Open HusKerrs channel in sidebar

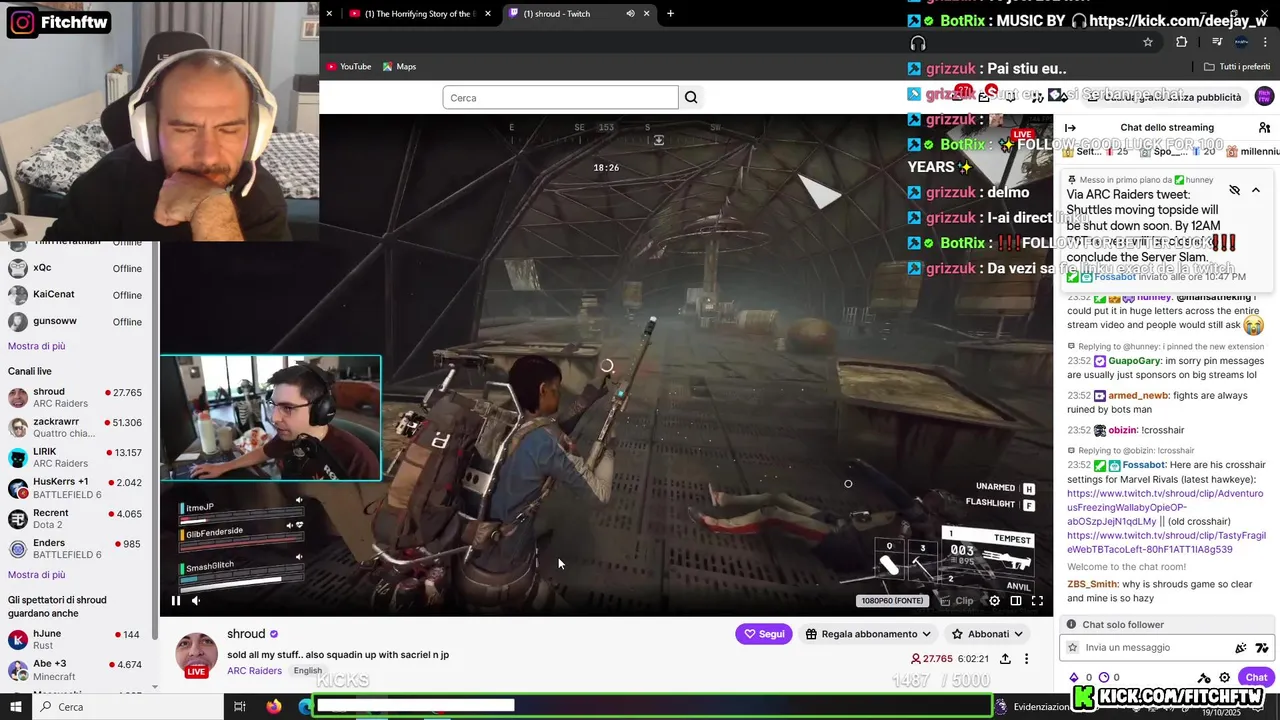(75, 488)
